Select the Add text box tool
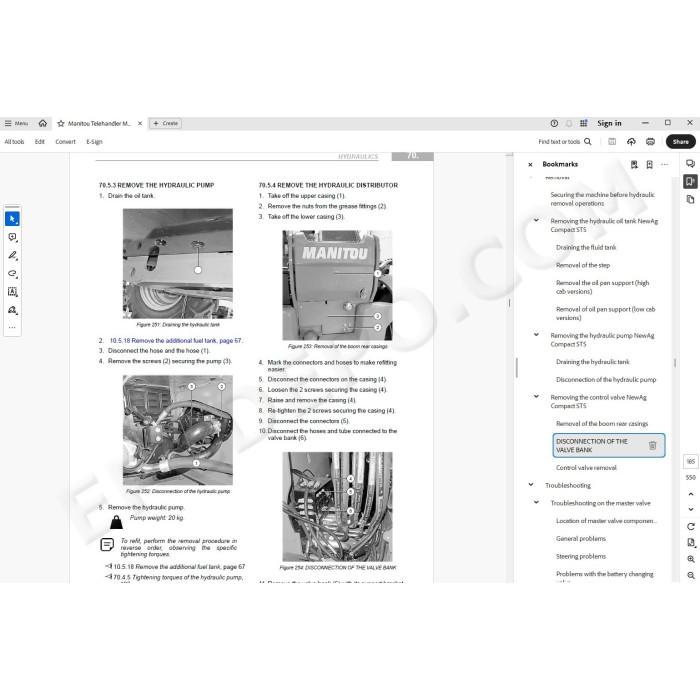700x700 pixels. 12,292
